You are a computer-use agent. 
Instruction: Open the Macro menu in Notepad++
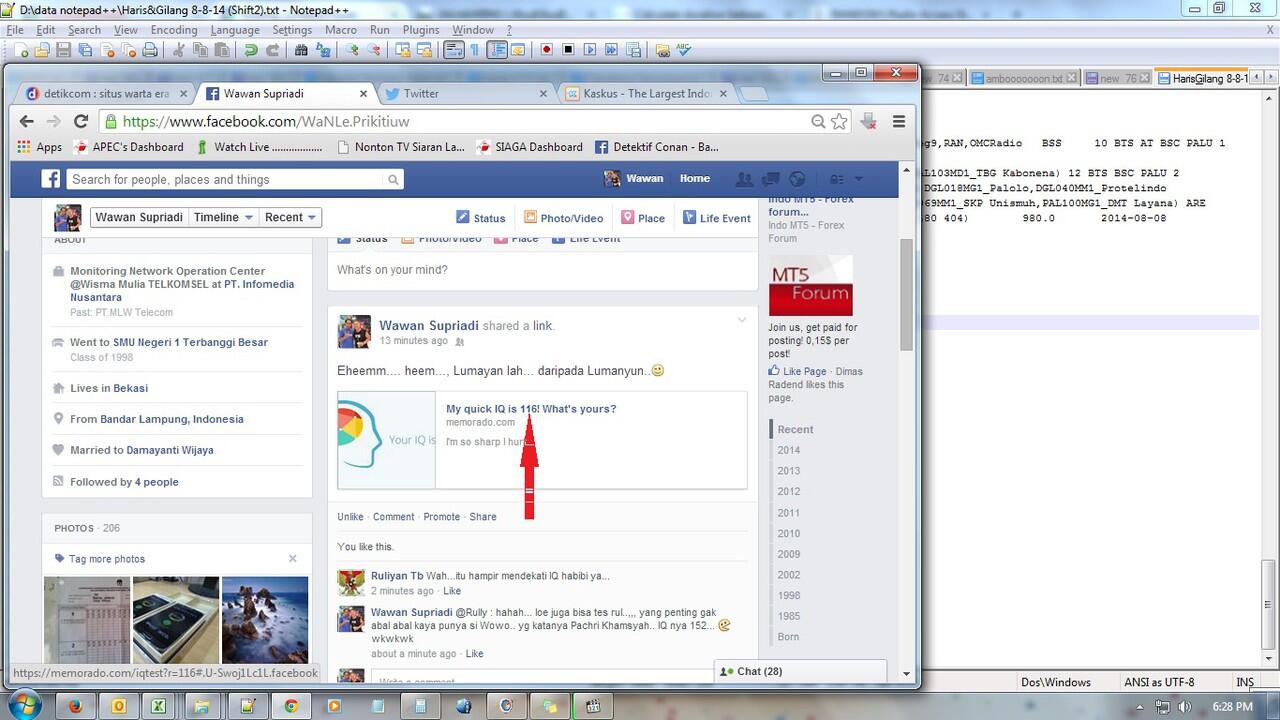pyautogui.click(x=341, y=30)
